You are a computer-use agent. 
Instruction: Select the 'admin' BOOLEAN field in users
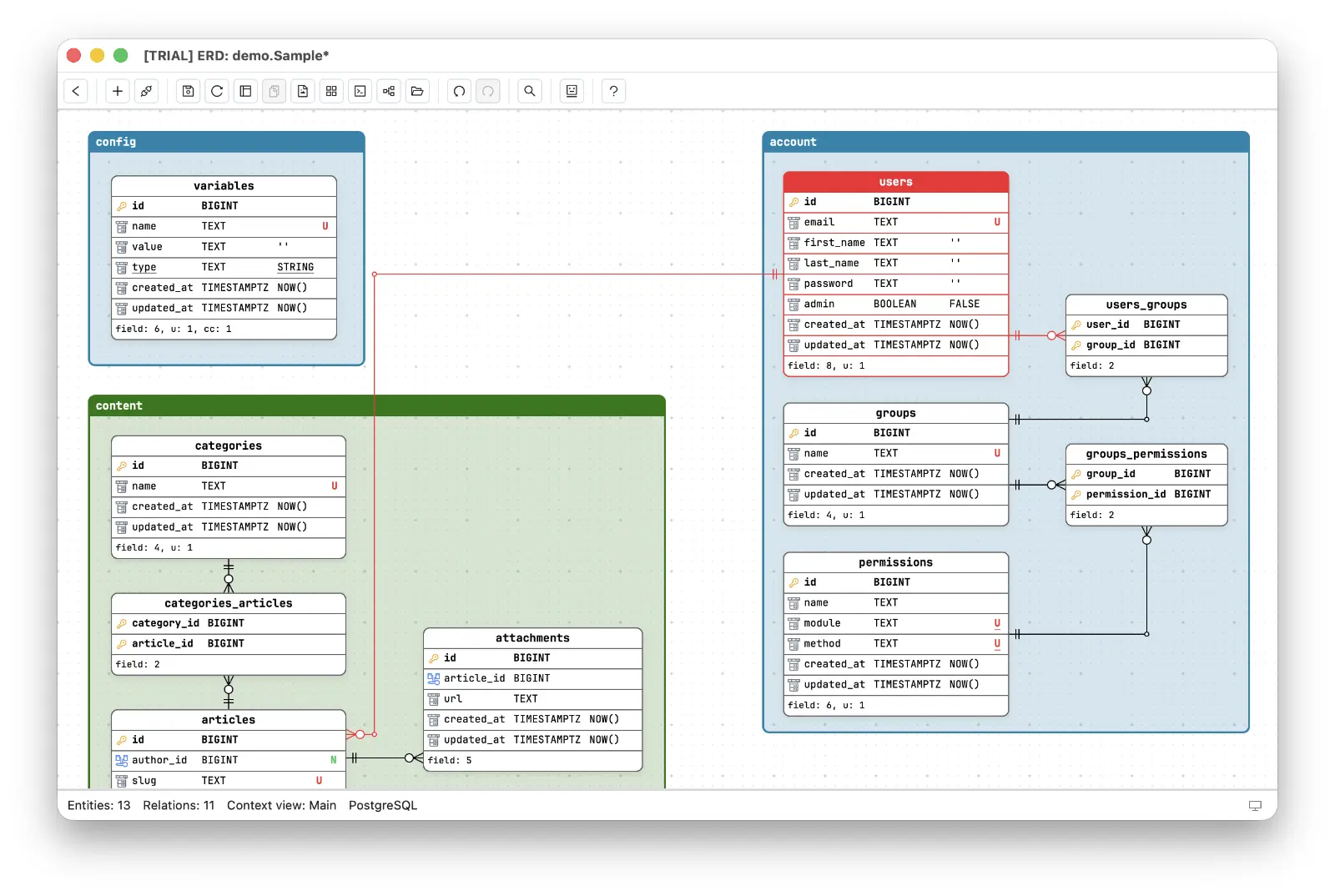tap(896, 305)
